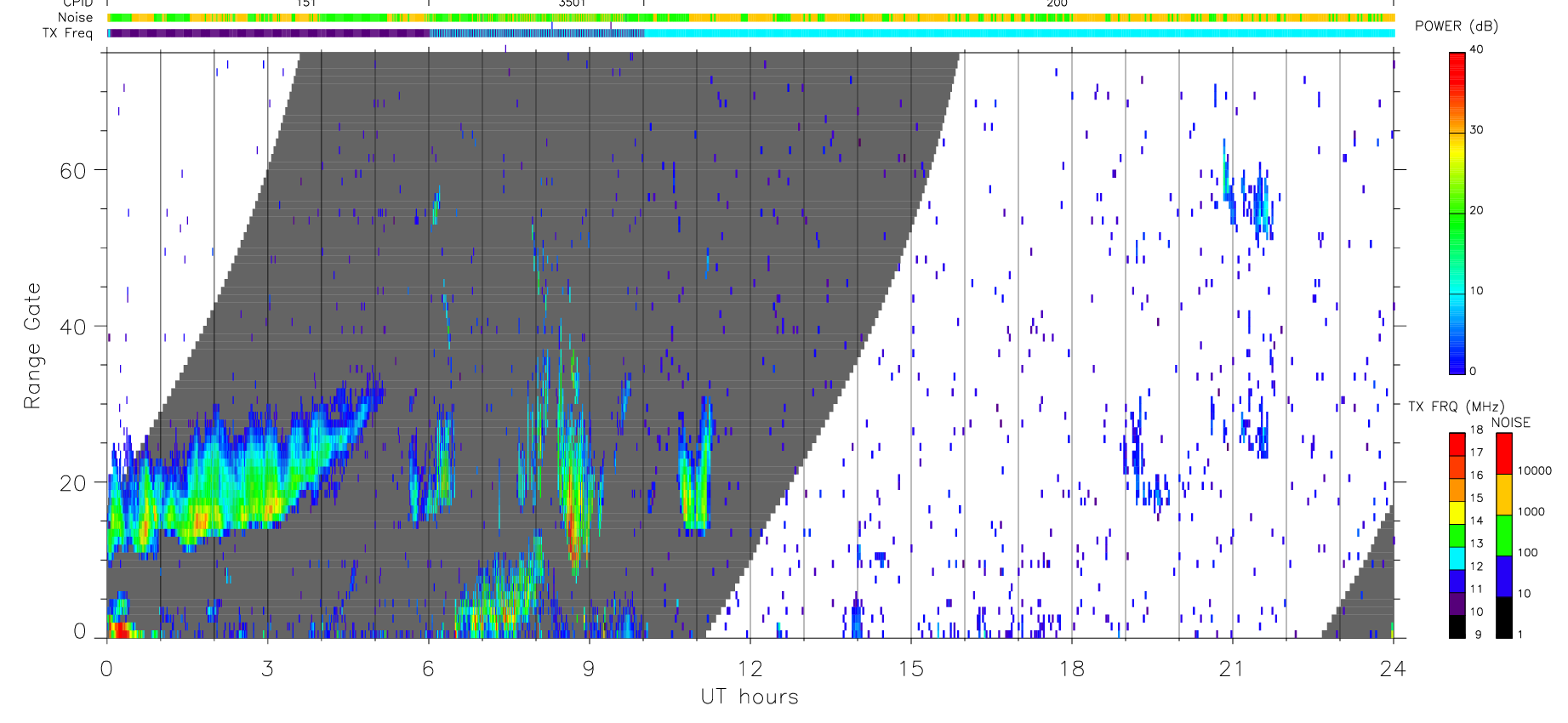The image size is (1568, 723).
Task: Click NOISE legend label '100'
Action: point(1528,552)
